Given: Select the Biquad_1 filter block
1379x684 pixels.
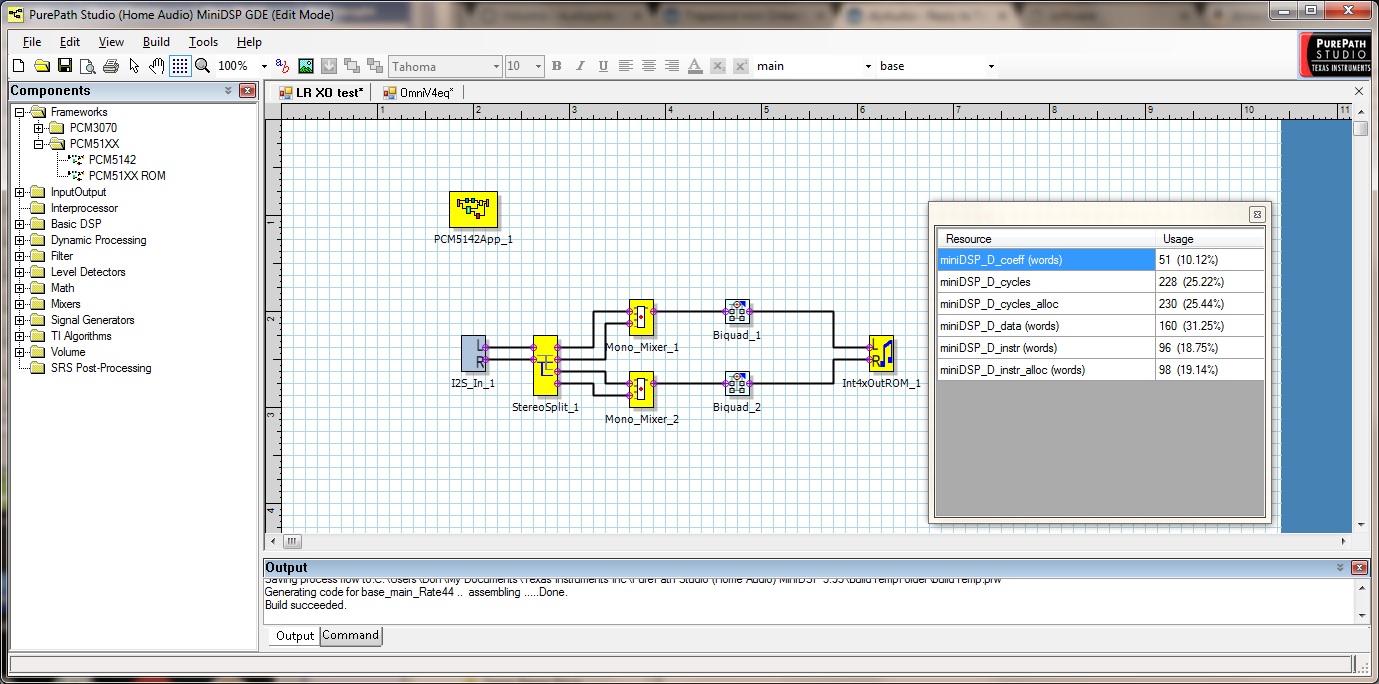Looking at the screenshot, I should [x=737, y=312].
